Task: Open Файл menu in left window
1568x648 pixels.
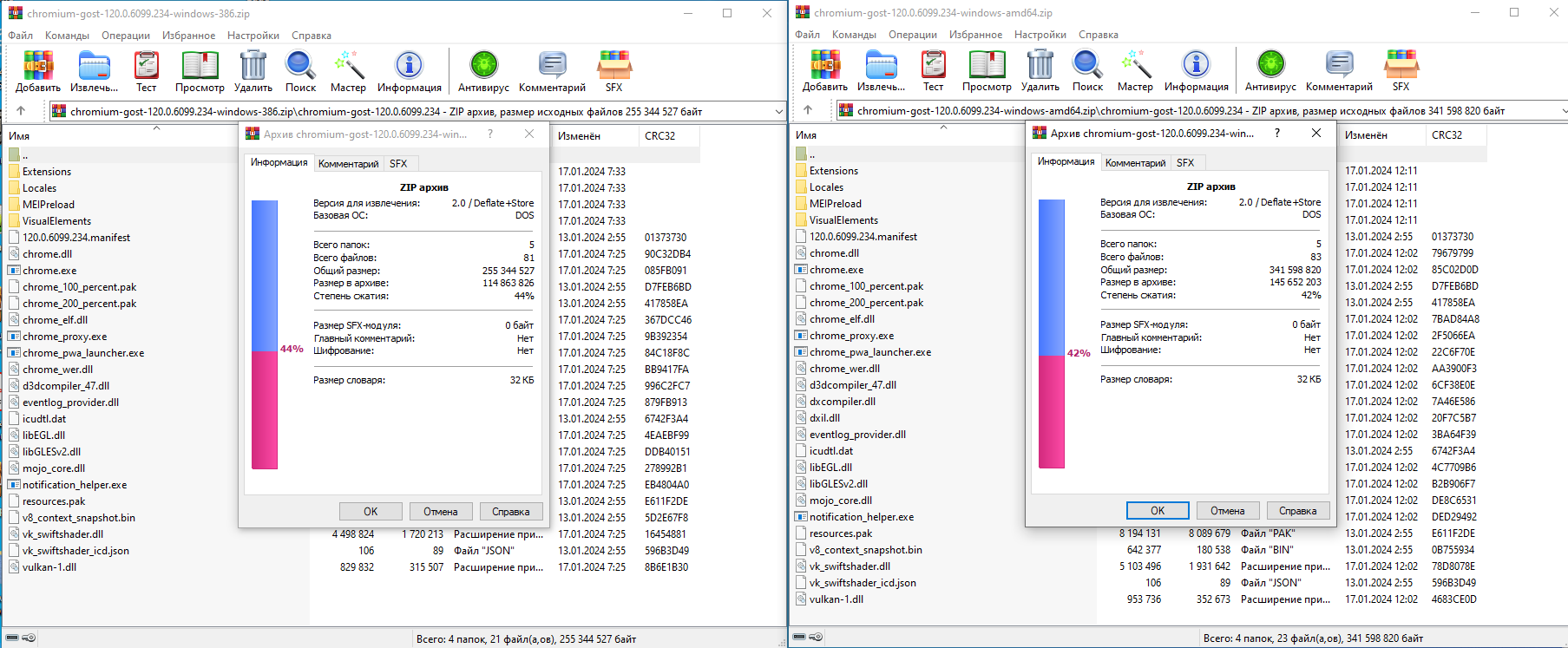Action: (x=21, y=36)
